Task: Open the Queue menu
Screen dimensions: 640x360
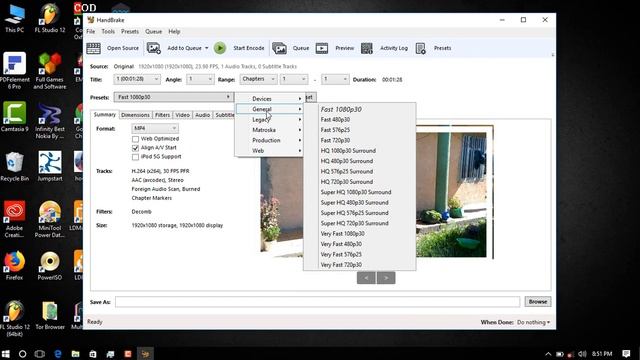Action: point(153,31)
